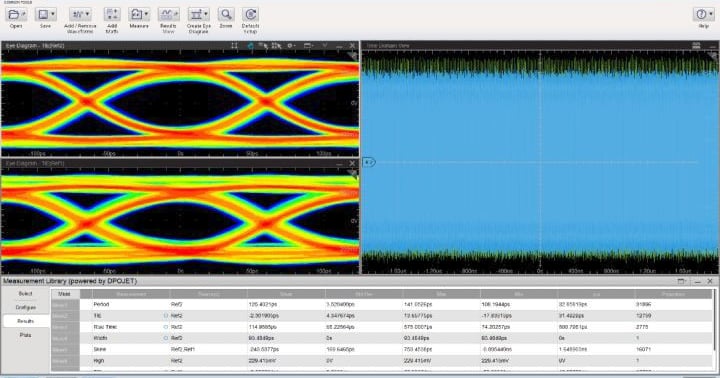The width and height of the screenshot is (720, 378).
Task: Close the lower Eye Diagram panel
Action: [x=352, y=163]
